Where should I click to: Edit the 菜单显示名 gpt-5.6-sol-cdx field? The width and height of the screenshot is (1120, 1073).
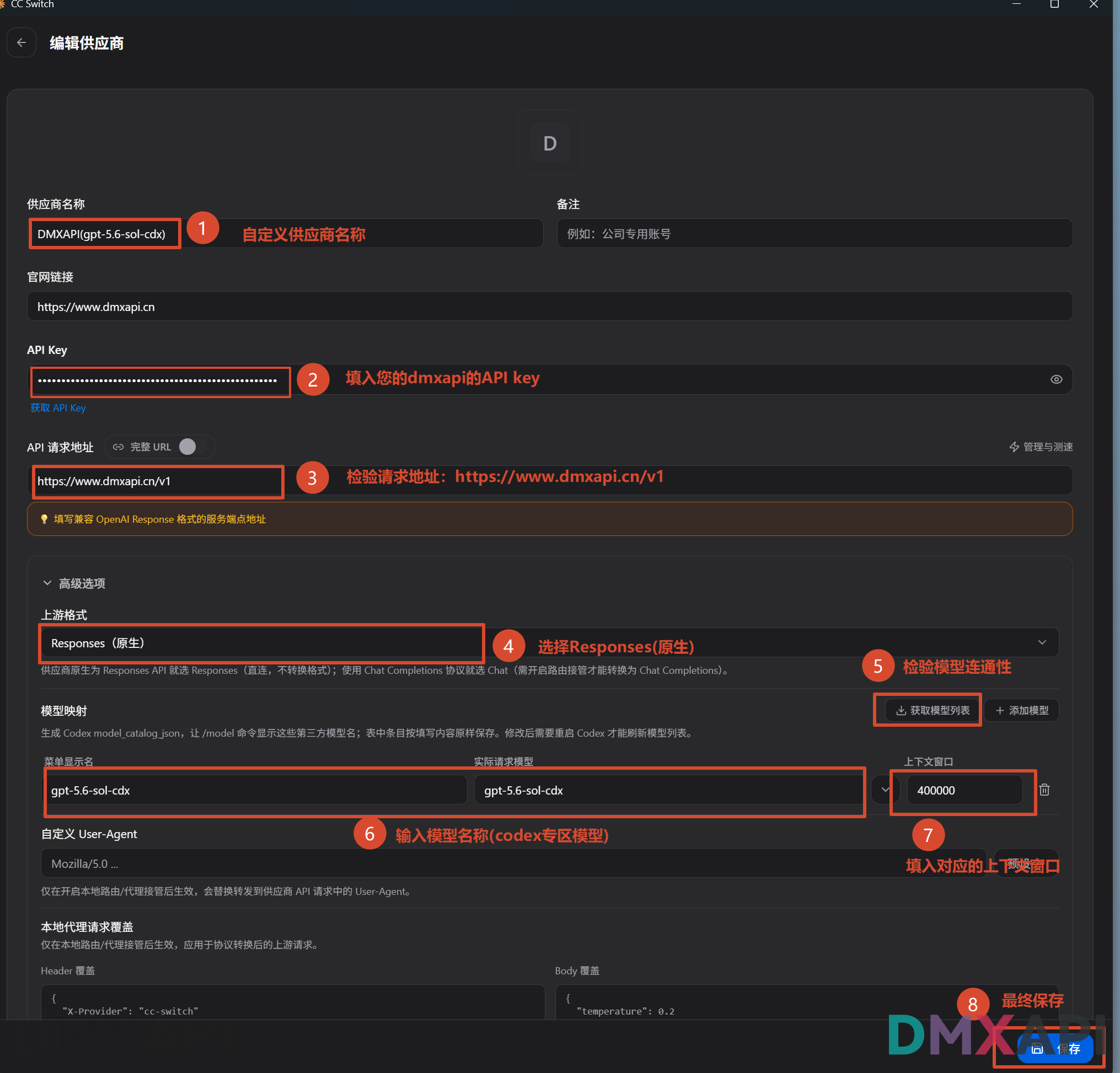(255, 790)
